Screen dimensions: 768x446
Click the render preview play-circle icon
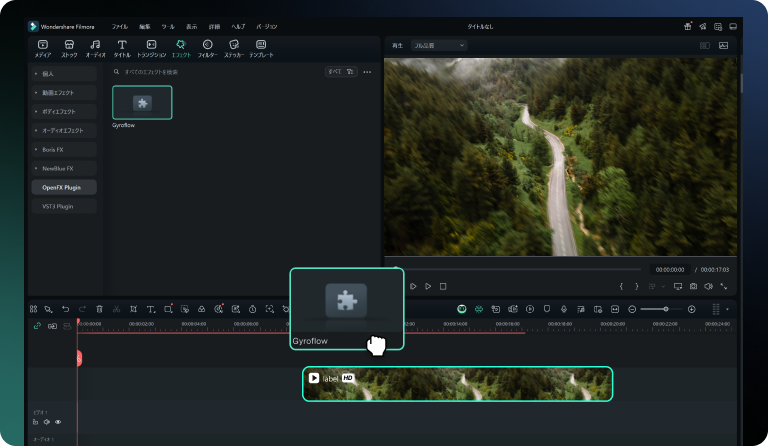[x=530, y=309]
